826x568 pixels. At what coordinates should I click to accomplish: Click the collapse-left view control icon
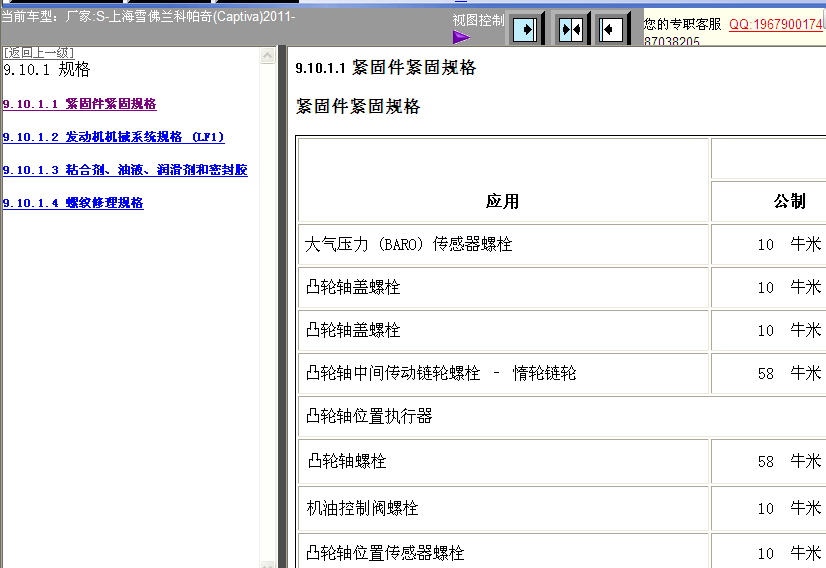pyautogui.click(x=611, y=30)
